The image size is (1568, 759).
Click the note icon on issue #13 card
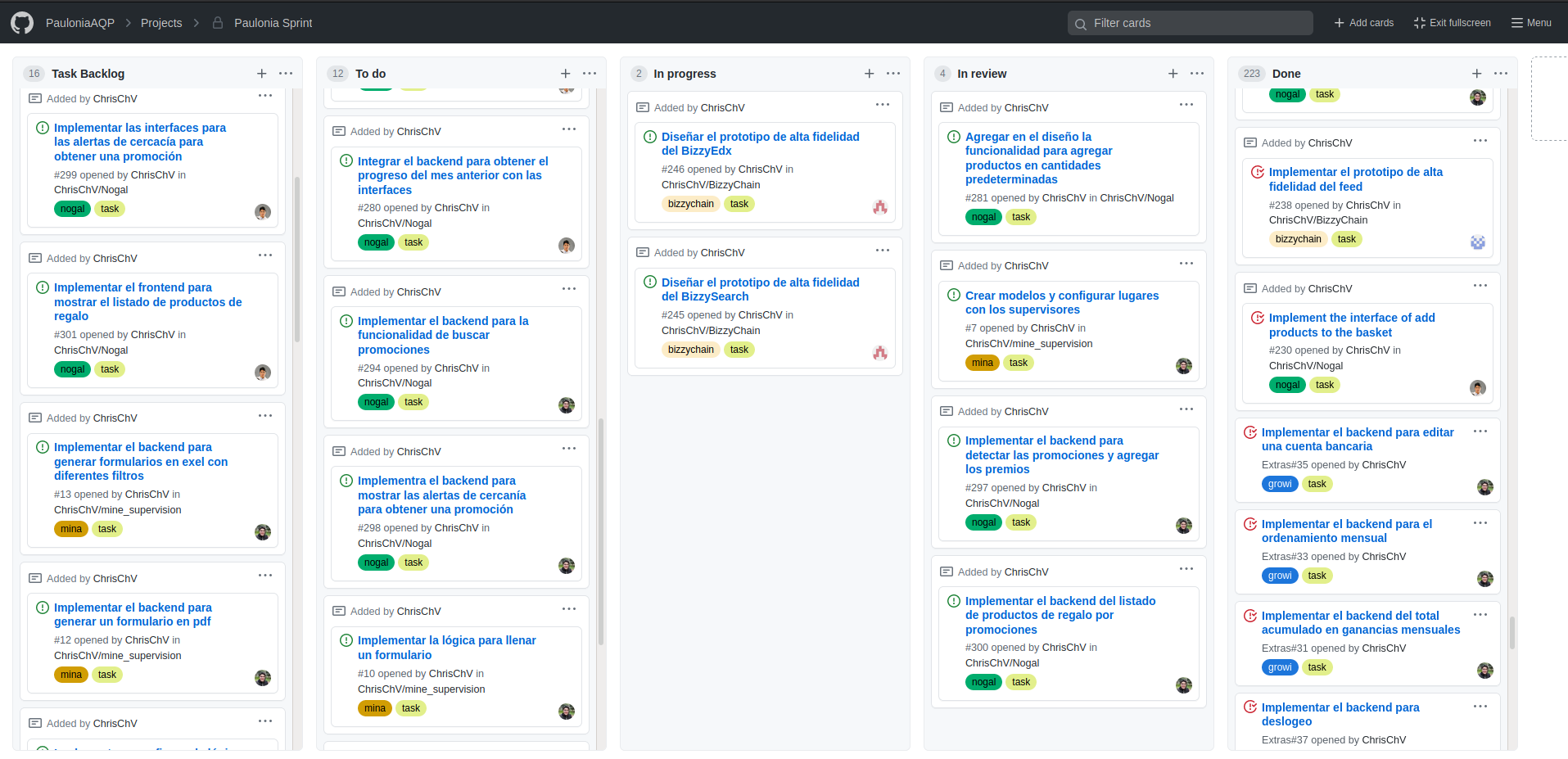point(35,418)
